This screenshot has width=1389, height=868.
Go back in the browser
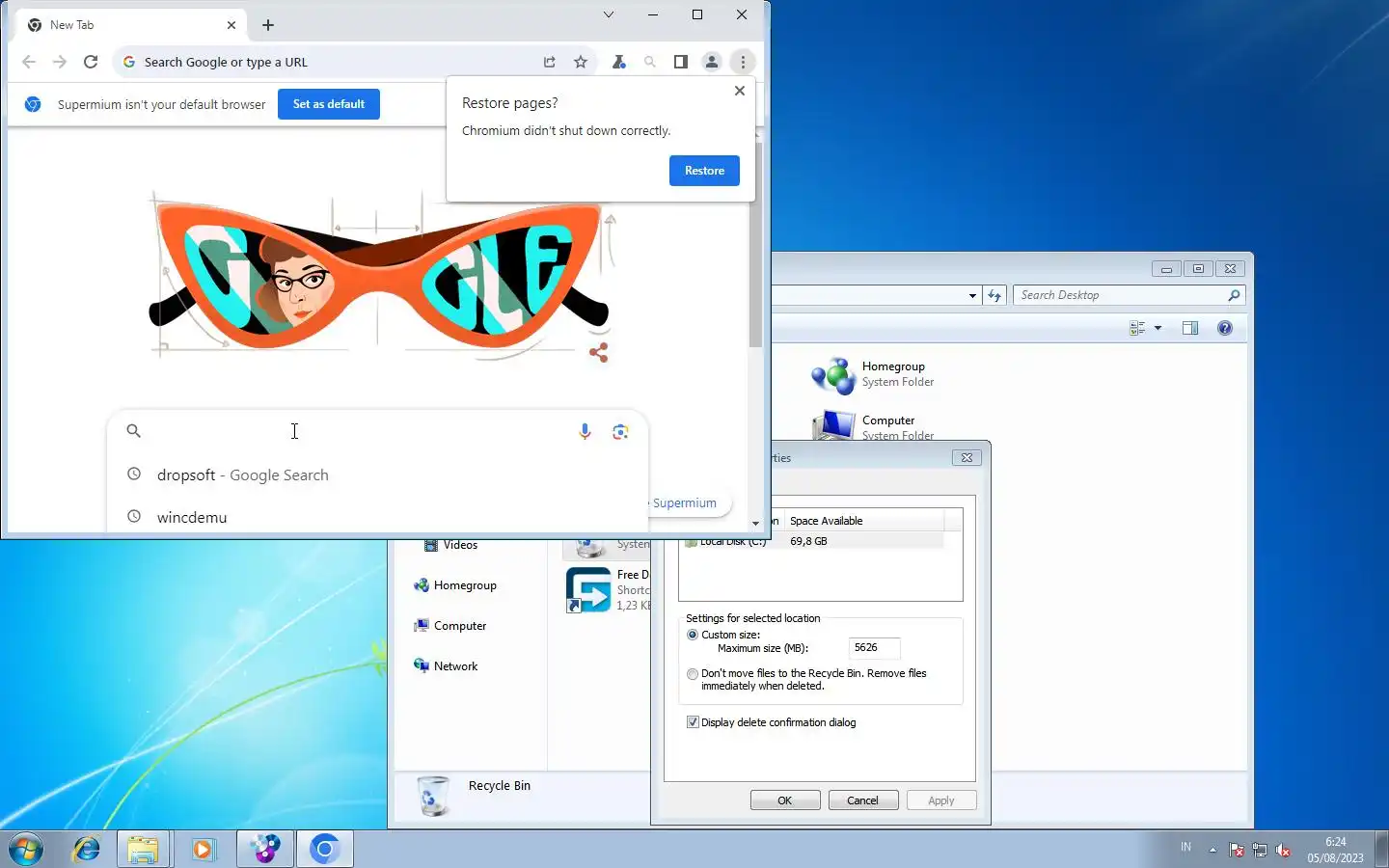(x=29, y=62)
